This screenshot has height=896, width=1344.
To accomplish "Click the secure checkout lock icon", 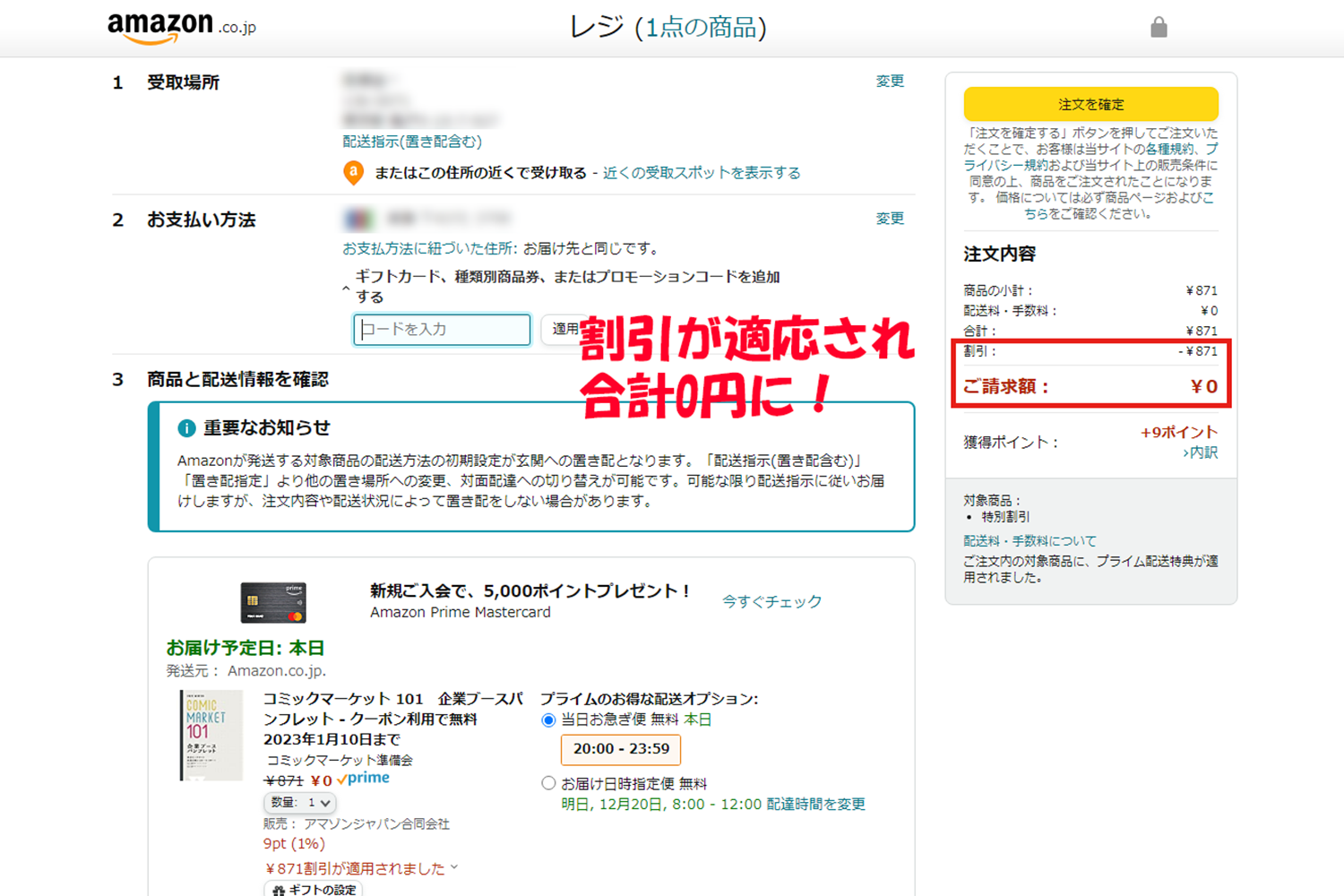I will (1159, 27).
